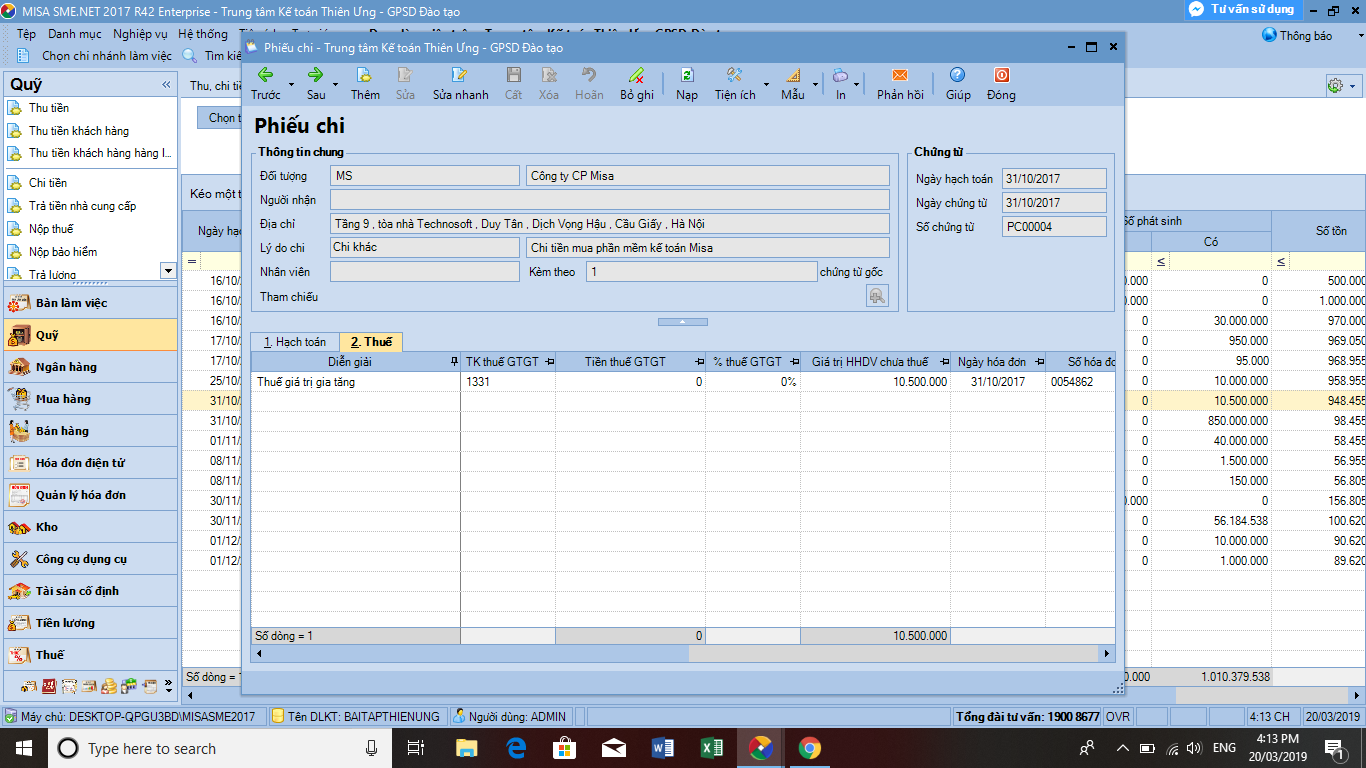
Task: Open Giúp help icon
Action: pyautogui.click(x=958, y=75)
